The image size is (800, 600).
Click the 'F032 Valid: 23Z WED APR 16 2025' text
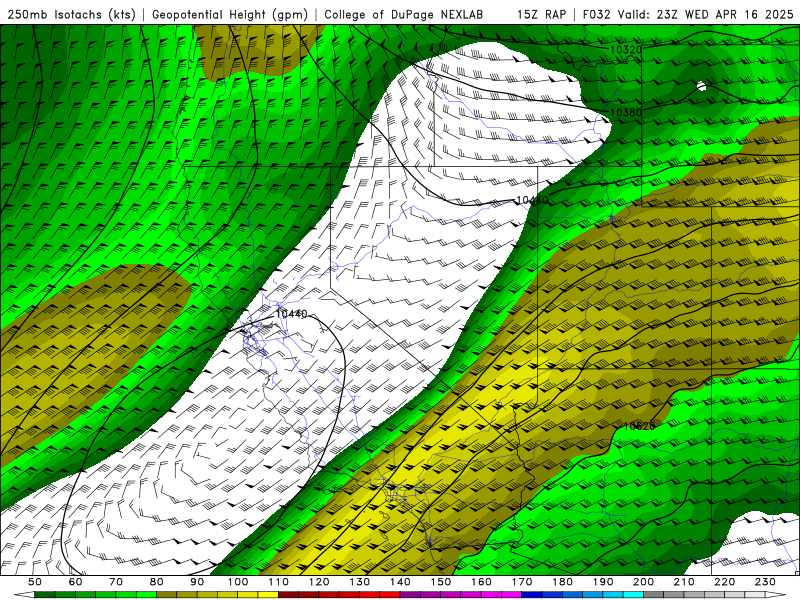(688, 14)
